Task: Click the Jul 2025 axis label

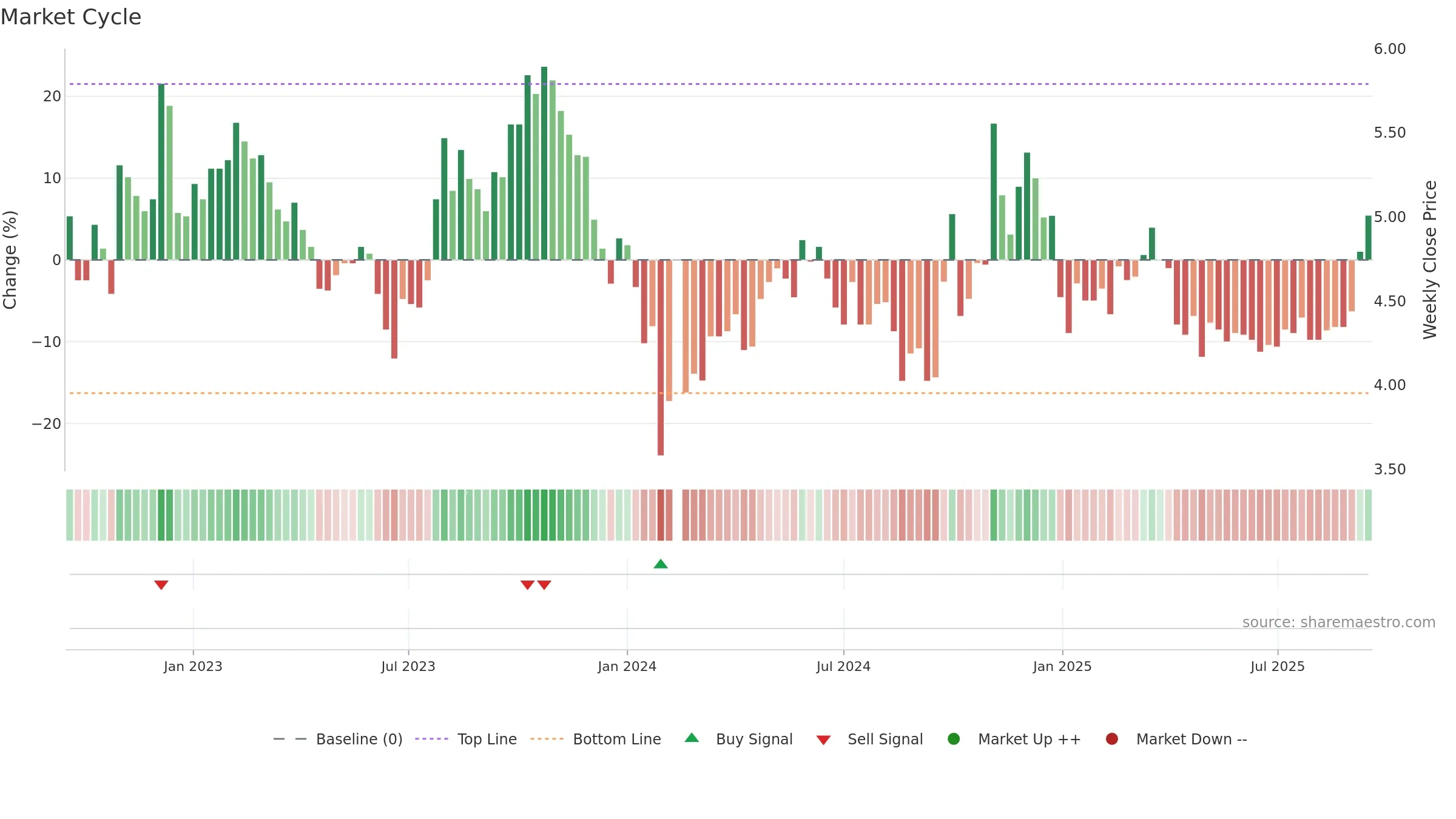Action: tap(1278, 666)
